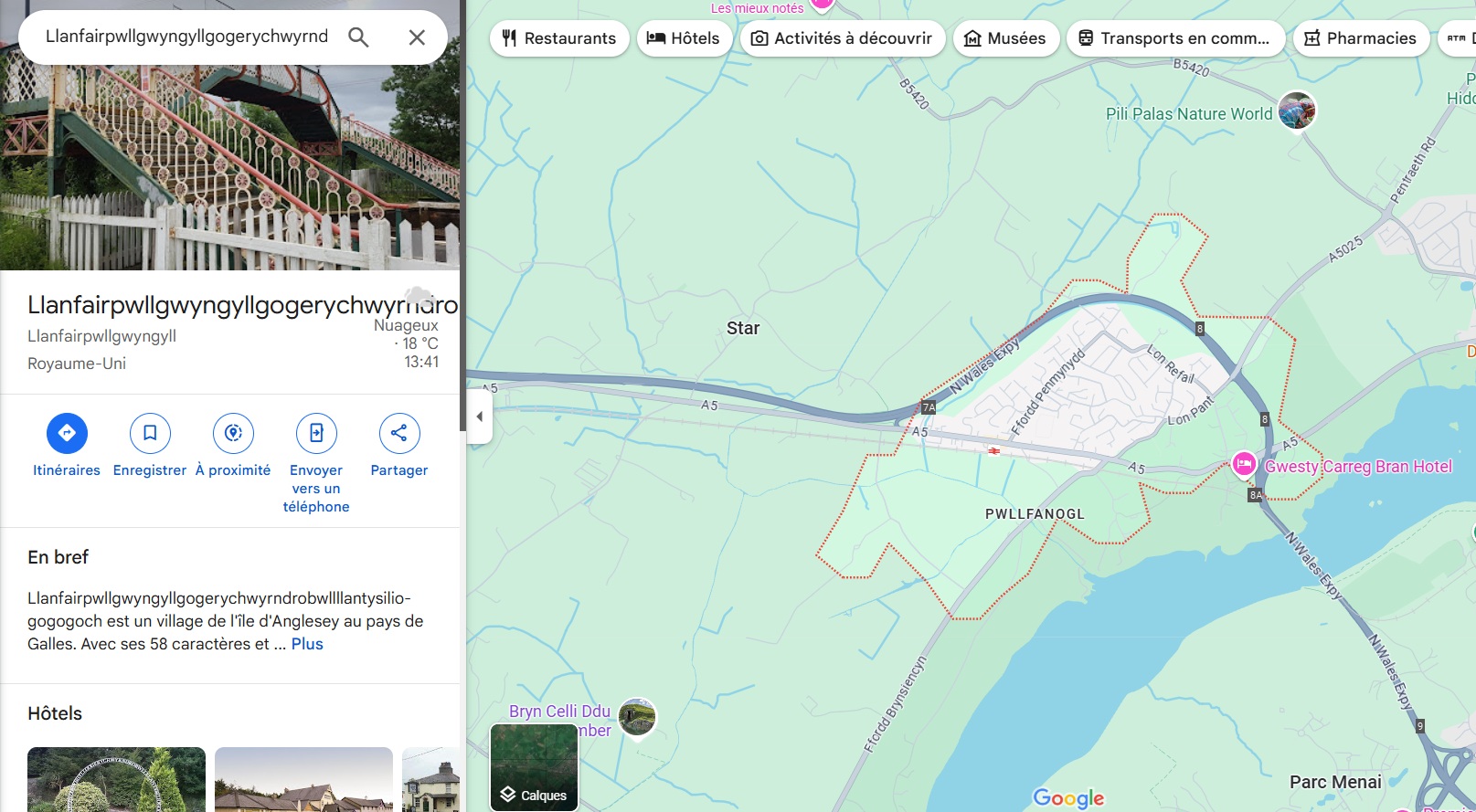1476x812 pixels.
Task: Open second hotel thumbnail image
Action: click(x=303, y=779)
